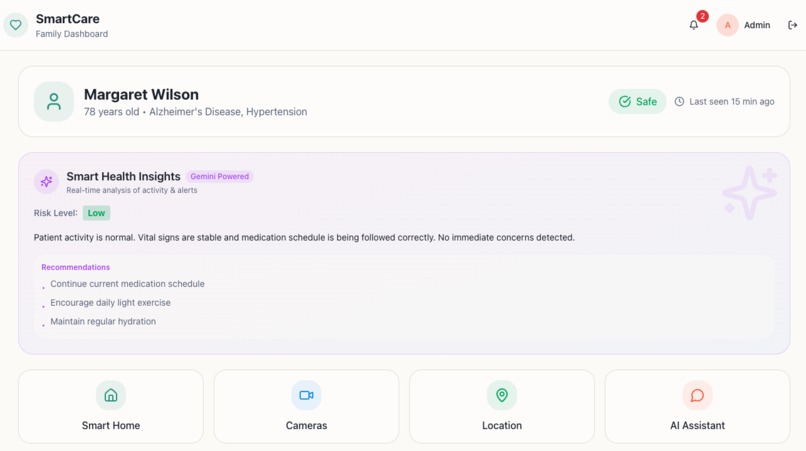The width and height of the screenshot is (806, 451).
Task: Click 'Continue current medication schedule' recommendation
Action: pyautogui.click(x=127, y=284)
